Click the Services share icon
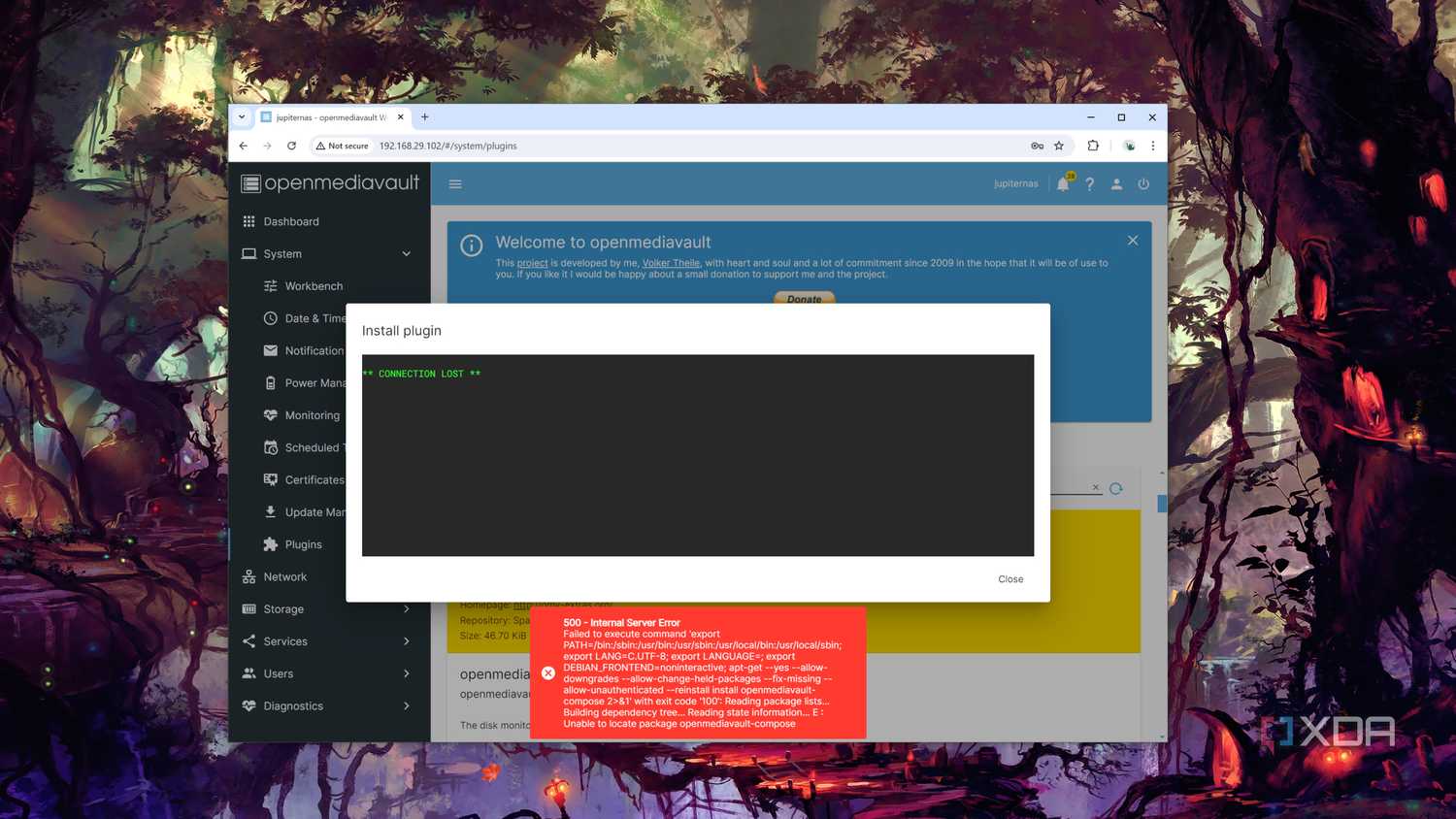The height and width of the screenshot is (819, 1456). (x=249, y=641)
